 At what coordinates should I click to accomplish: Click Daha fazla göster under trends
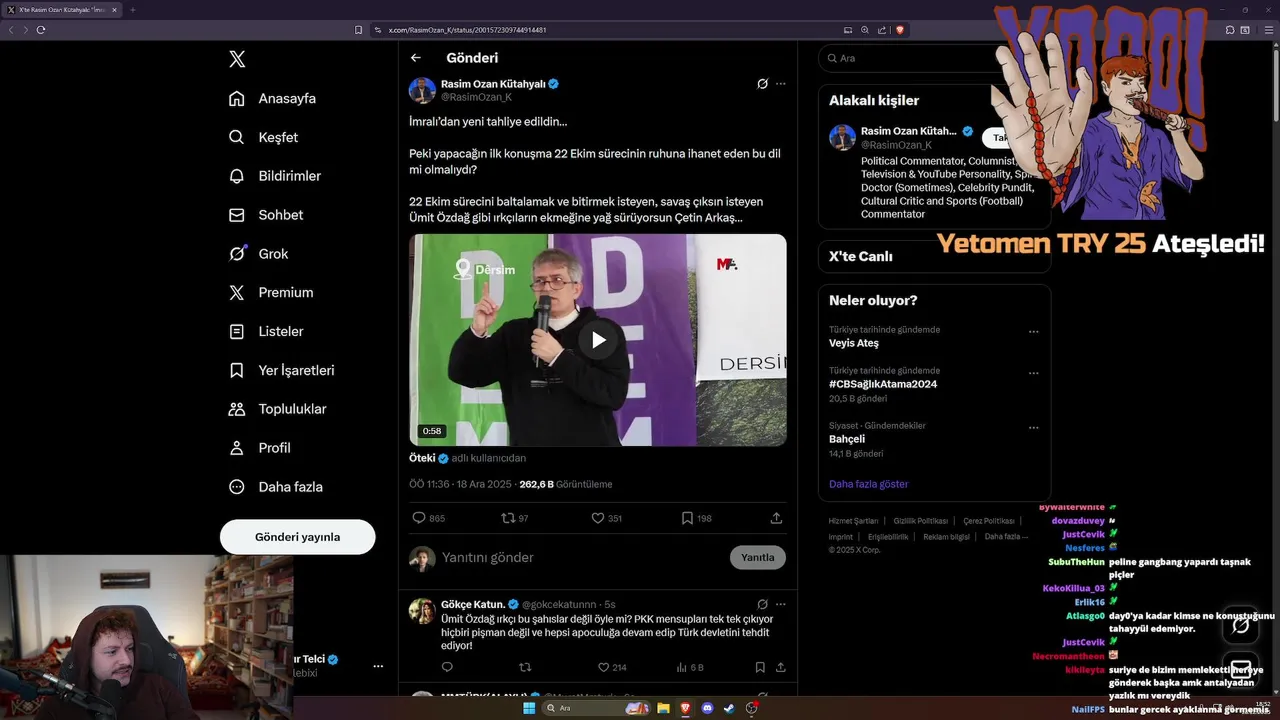pos(869,484)
